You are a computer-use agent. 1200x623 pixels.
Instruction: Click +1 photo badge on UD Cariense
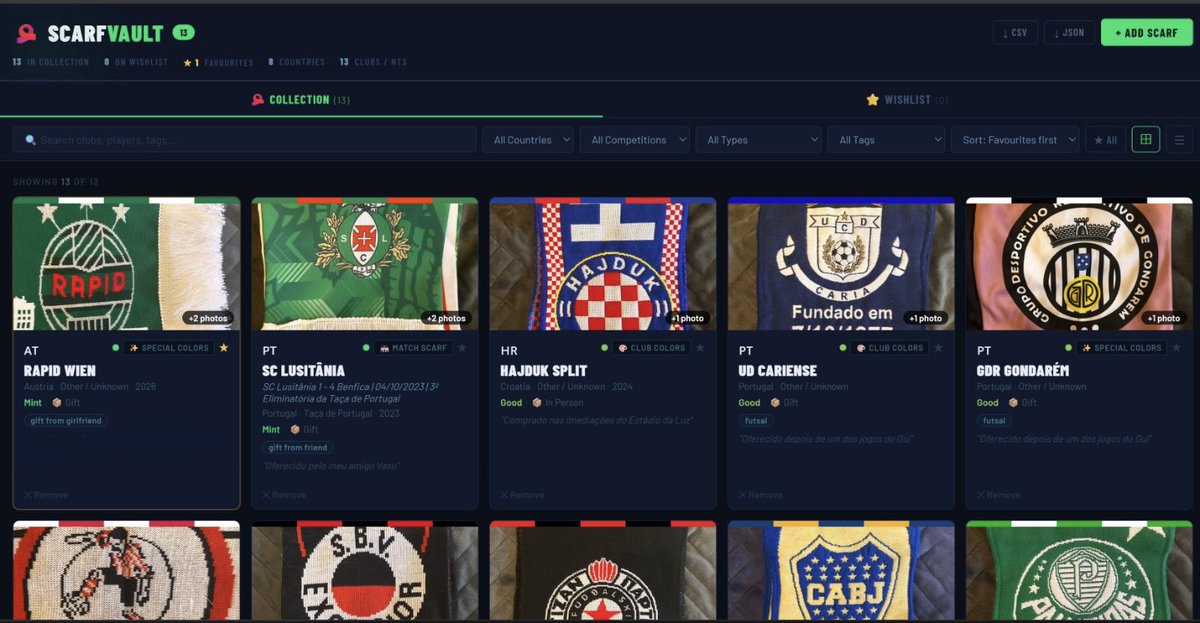tap(925, 318)
